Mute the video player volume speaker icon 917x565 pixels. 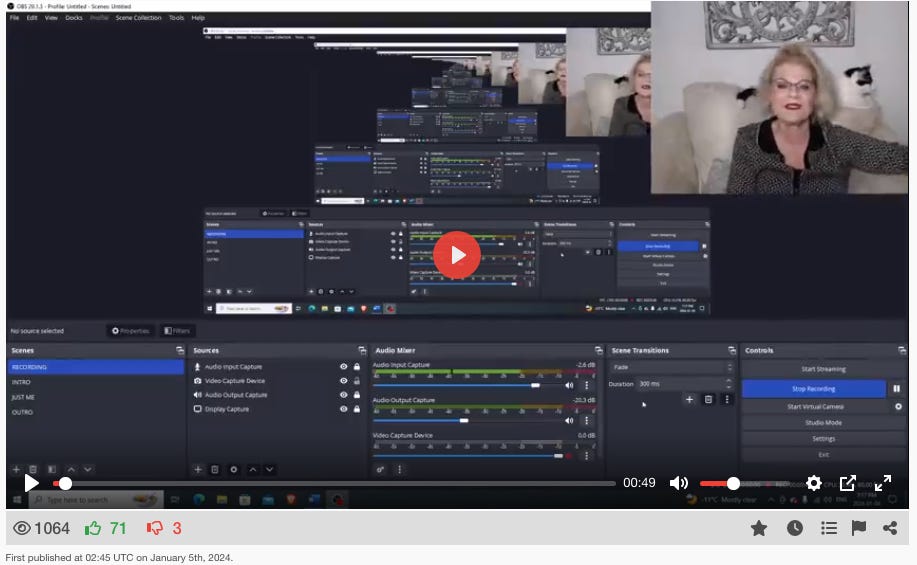tap(678, 483)
